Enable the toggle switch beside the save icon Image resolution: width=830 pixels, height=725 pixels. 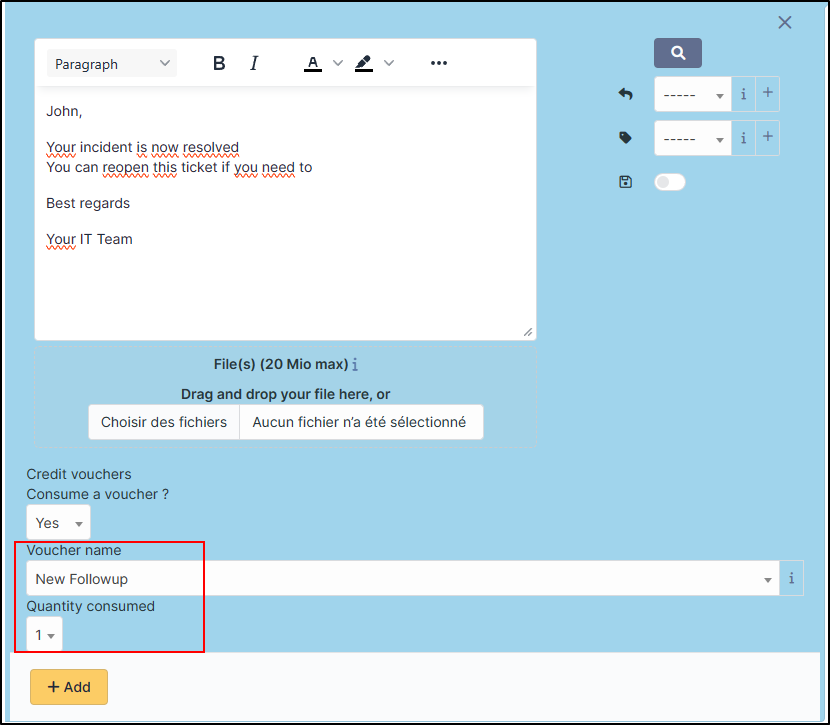[x=669, y=182]
